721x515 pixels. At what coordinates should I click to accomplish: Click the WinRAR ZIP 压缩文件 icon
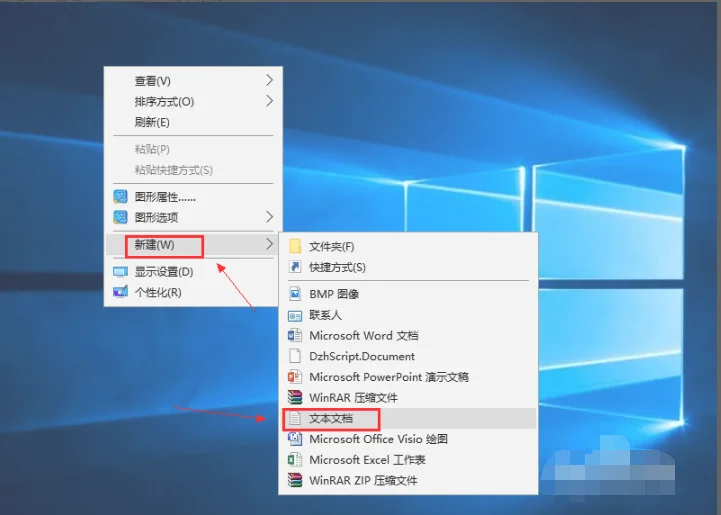pos(295,481)
